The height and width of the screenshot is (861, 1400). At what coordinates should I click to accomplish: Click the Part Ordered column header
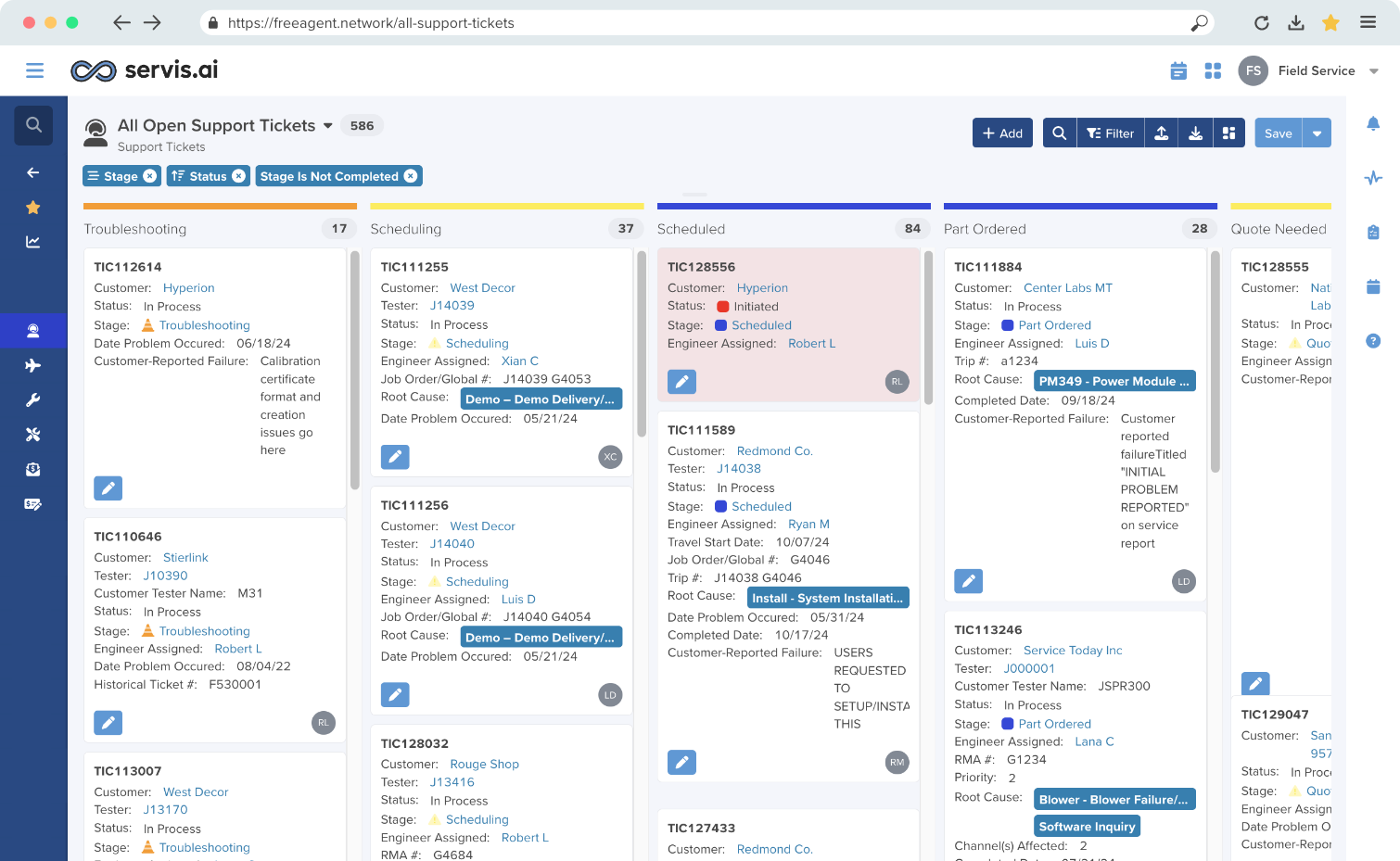pos(985,229)
